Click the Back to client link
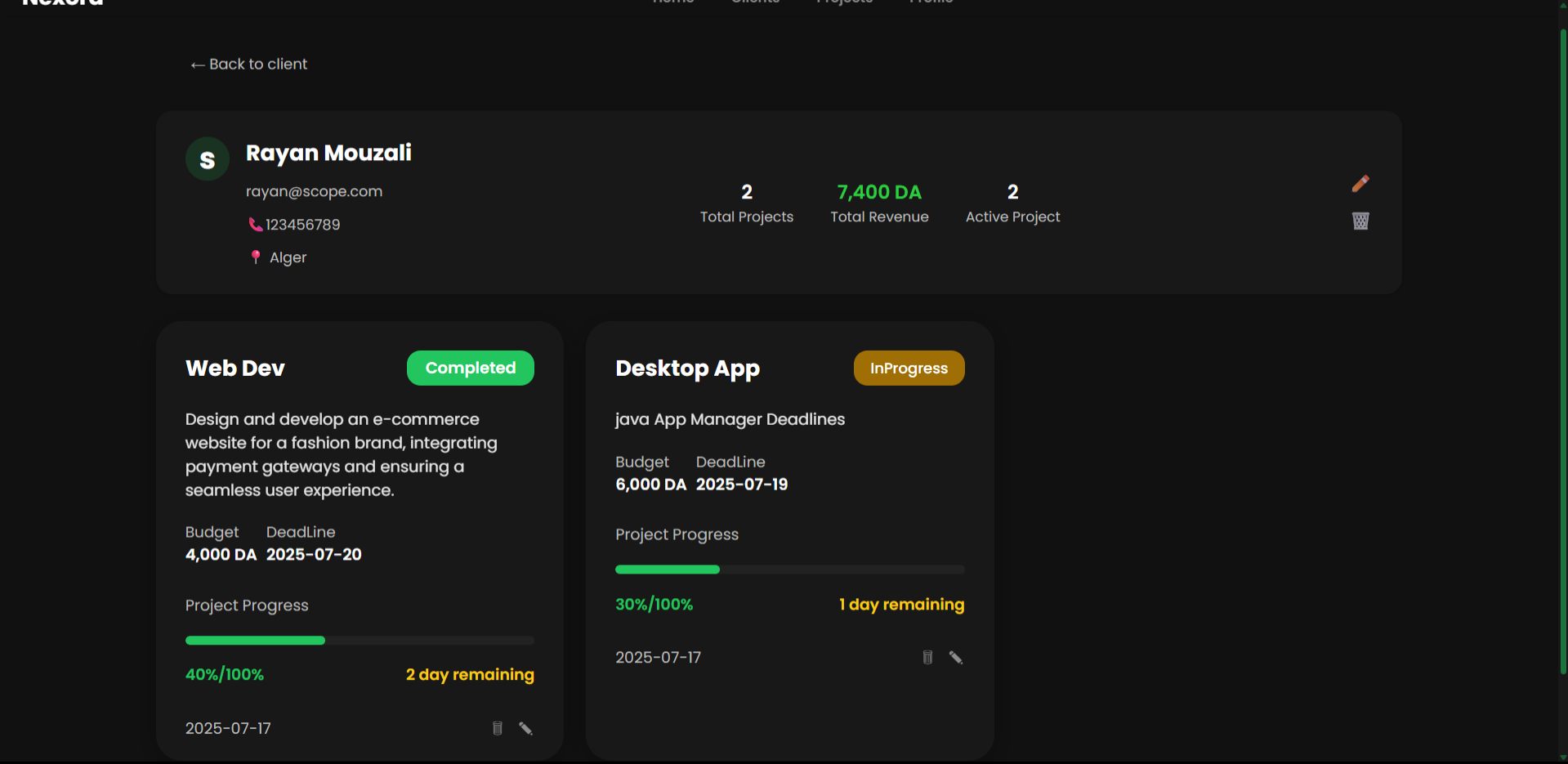This screenshot has height=764, width=1568. [248, 64]
